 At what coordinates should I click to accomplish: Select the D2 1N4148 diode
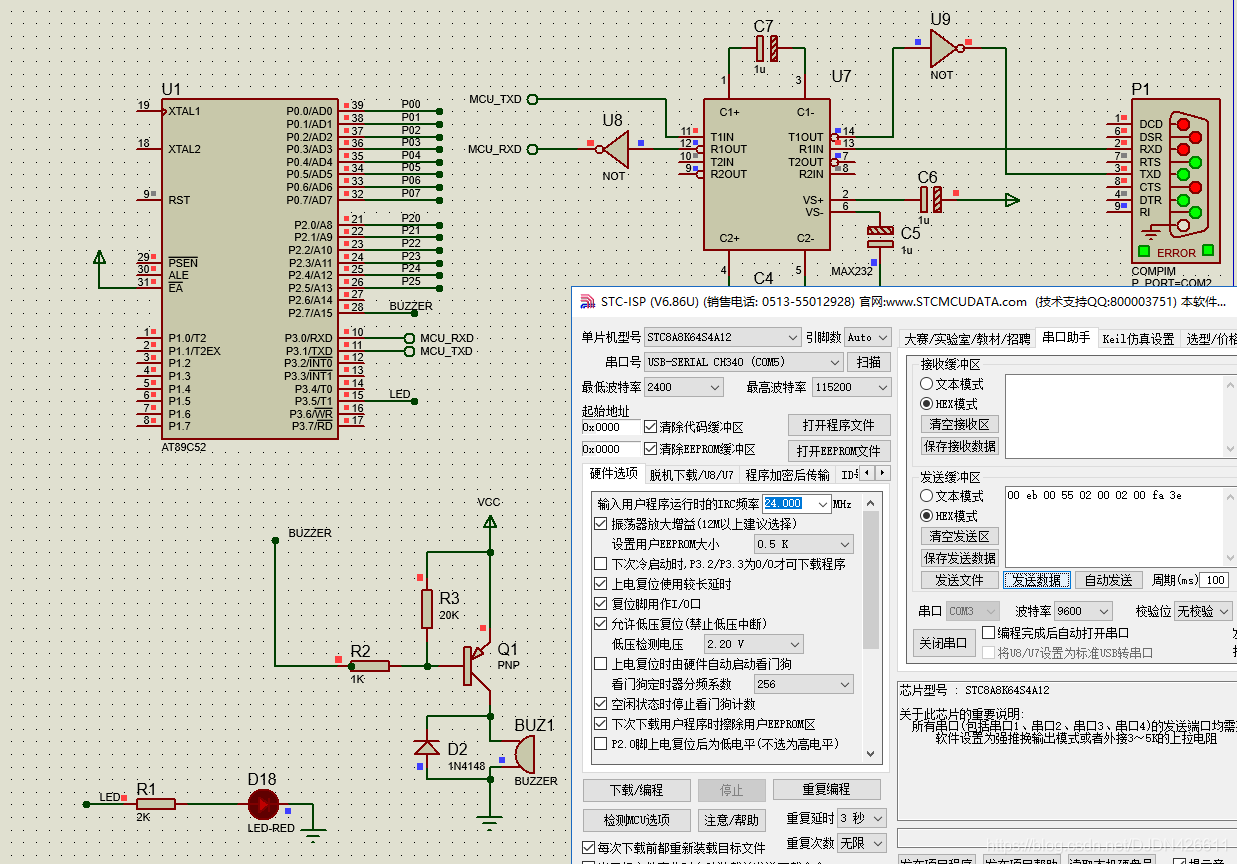click(x=427, y=747)
